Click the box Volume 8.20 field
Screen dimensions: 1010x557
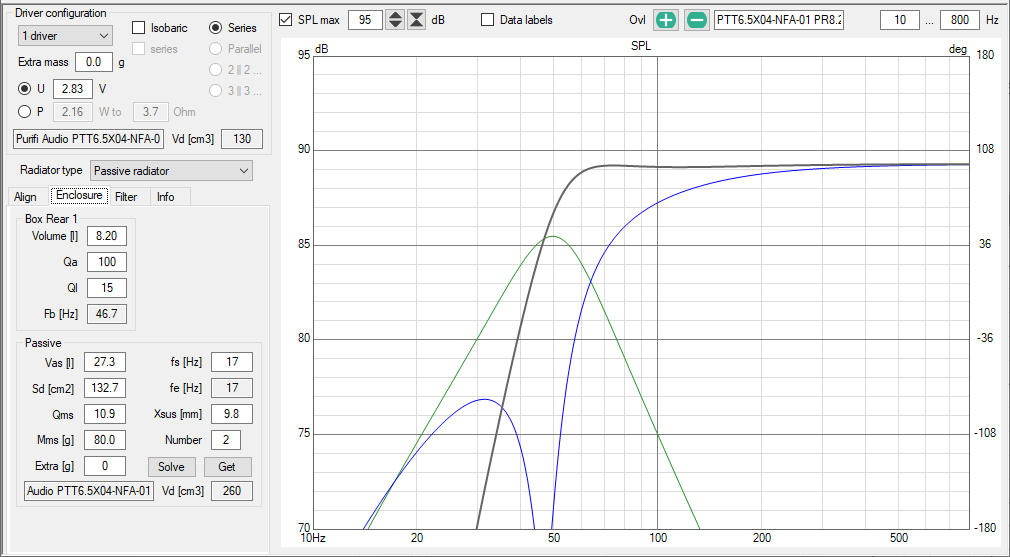pos(107,236)
